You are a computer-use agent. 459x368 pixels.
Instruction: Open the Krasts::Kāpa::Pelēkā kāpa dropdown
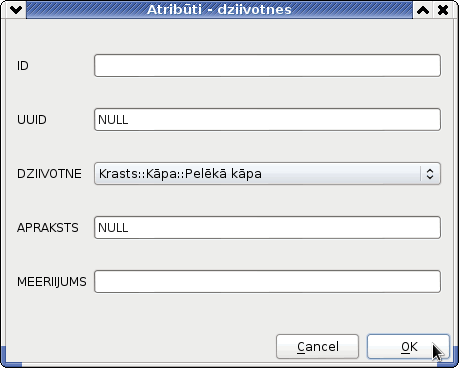267,174
